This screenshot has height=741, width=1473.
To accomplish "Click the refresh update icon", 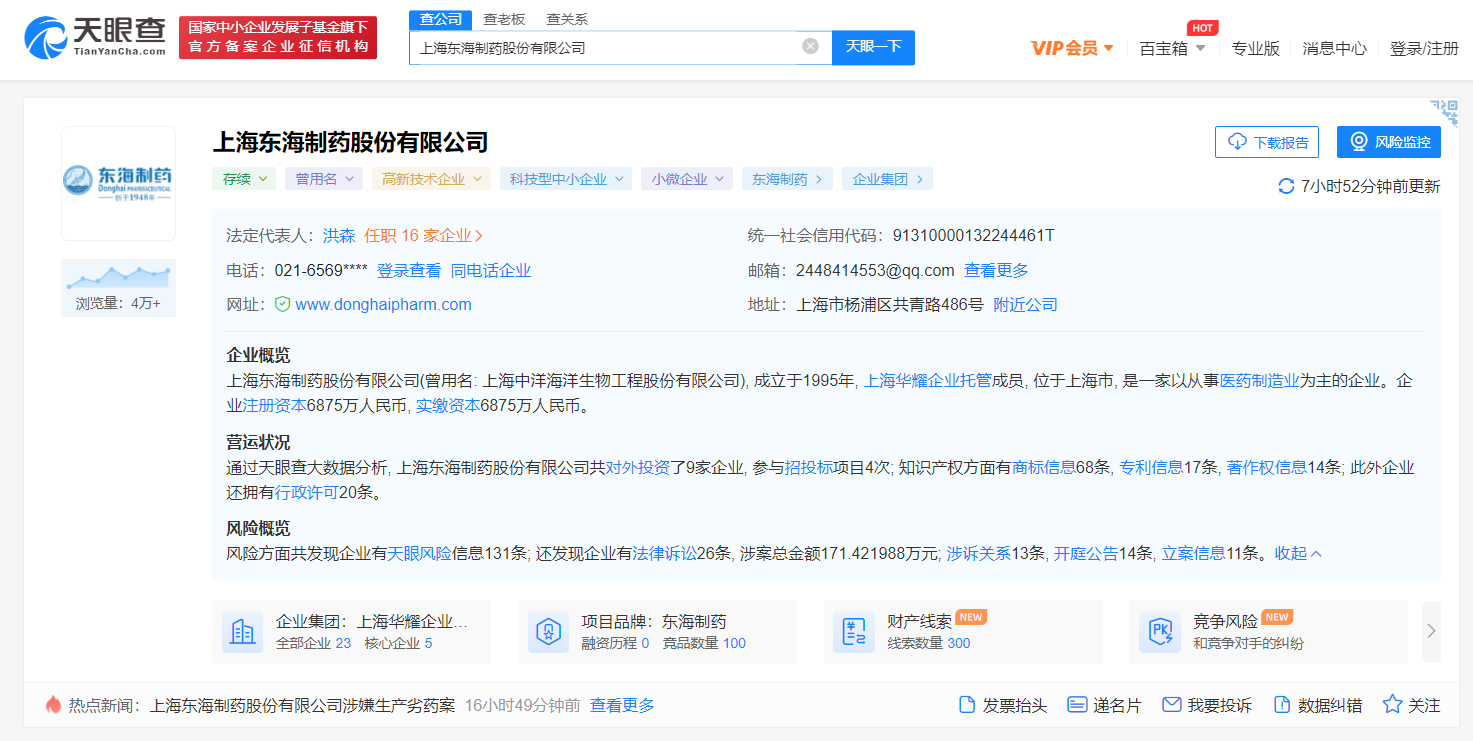I will pyautogui.click(x=1286, y=186).
